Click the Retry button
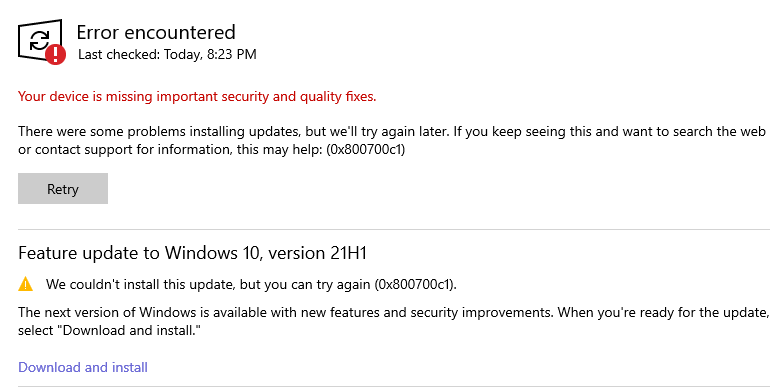782x389 pixels. [x=63, y=189]
